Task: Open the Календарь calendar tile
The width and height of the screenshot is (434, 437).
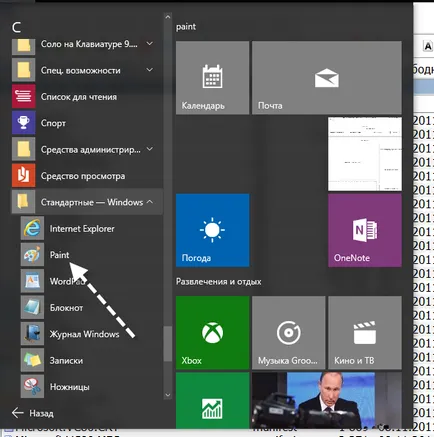Action: coord(212,78)
